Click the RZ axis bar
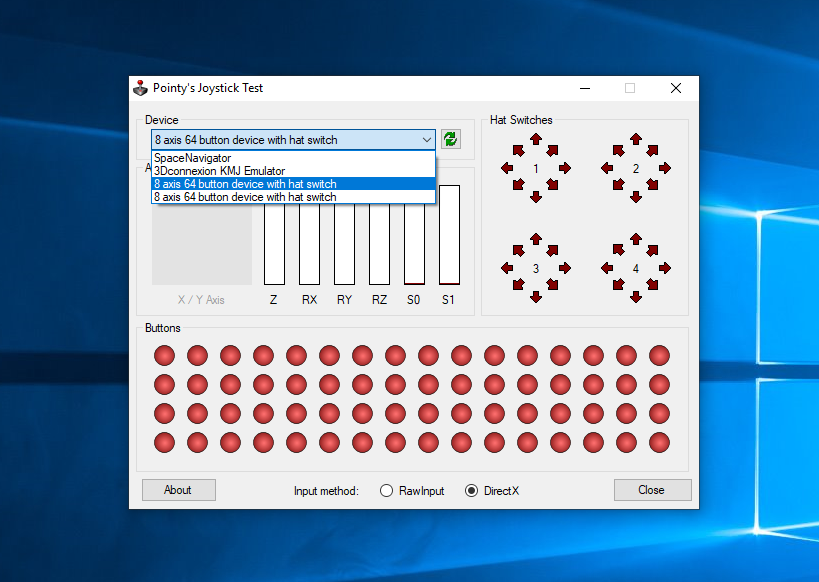The height and width of the screenshot is (582, 819). 379,244
